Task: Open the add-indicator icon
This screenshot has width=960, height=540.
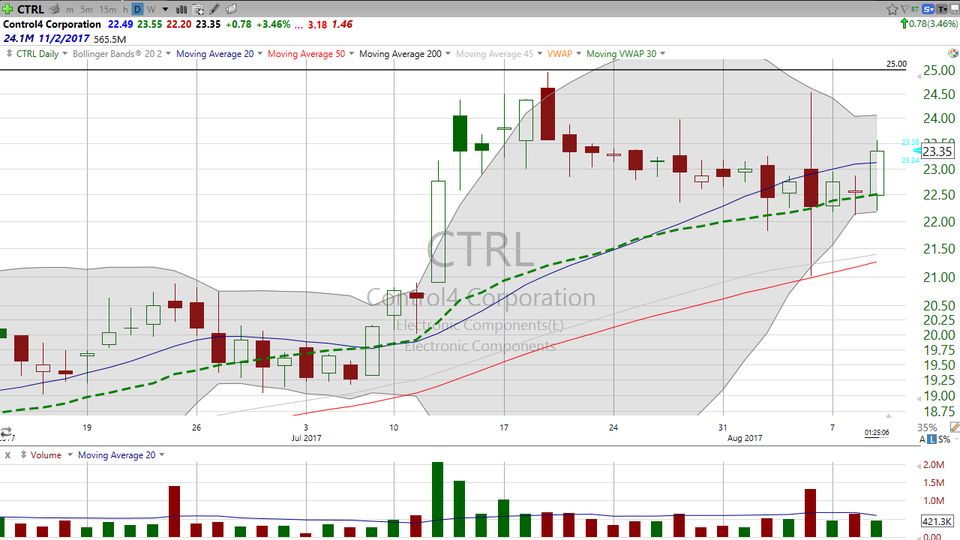Action: [198, 9]
